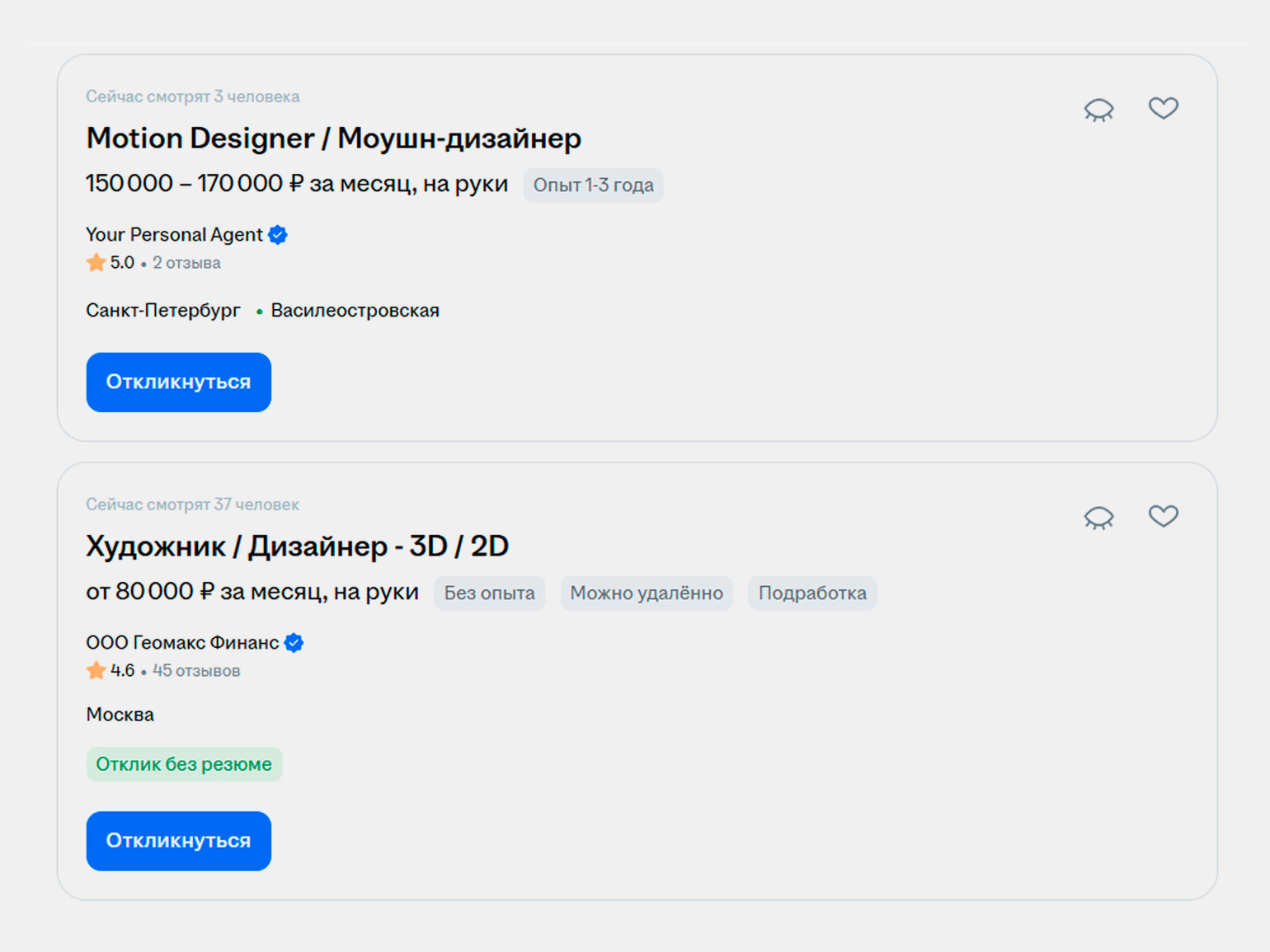
Task: Hide the Motion Designer vacancy with eye icon
Action: (1098, 110)
